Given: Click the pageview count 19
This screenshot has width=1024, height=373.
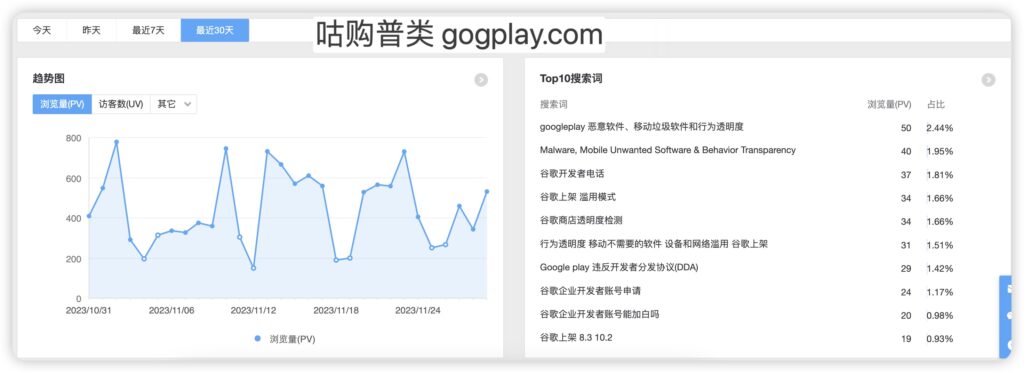Looking at the screenshot, I should click(x=906, y=340).
